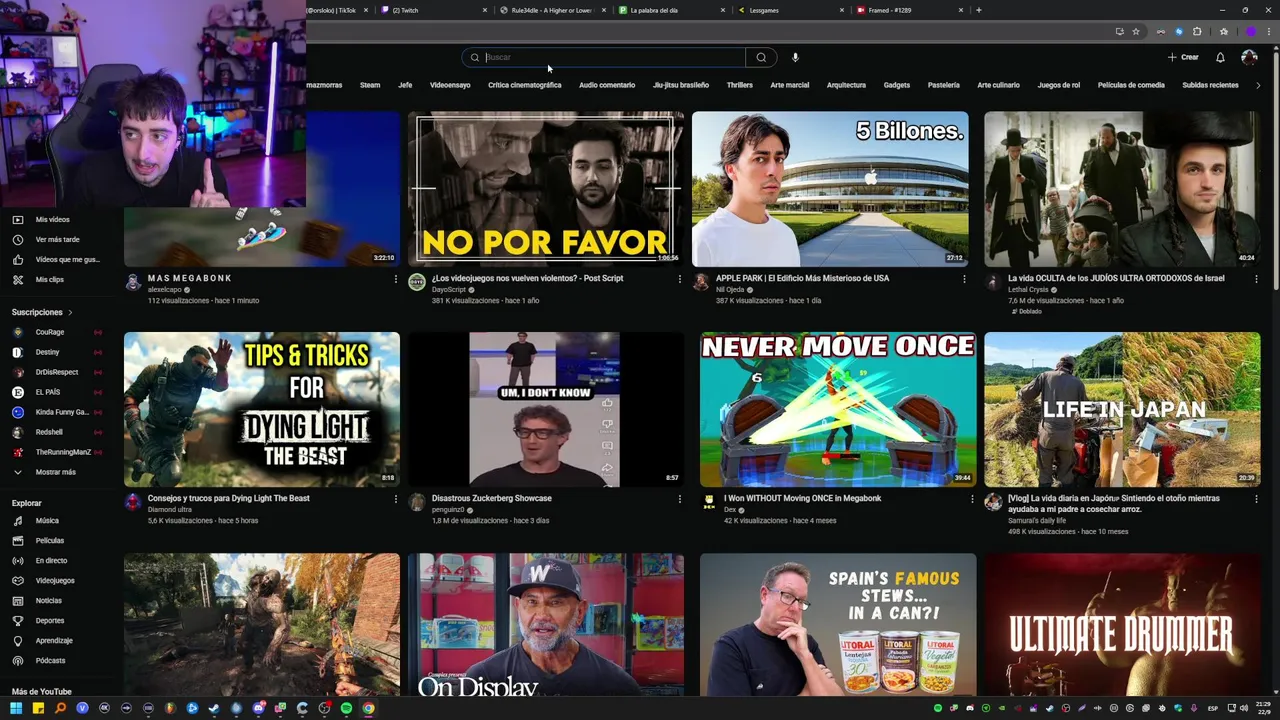Viewport: 1280px width, 720px height.
Task: Open Steam from the taskbar
Action: (x=214, y=708)
